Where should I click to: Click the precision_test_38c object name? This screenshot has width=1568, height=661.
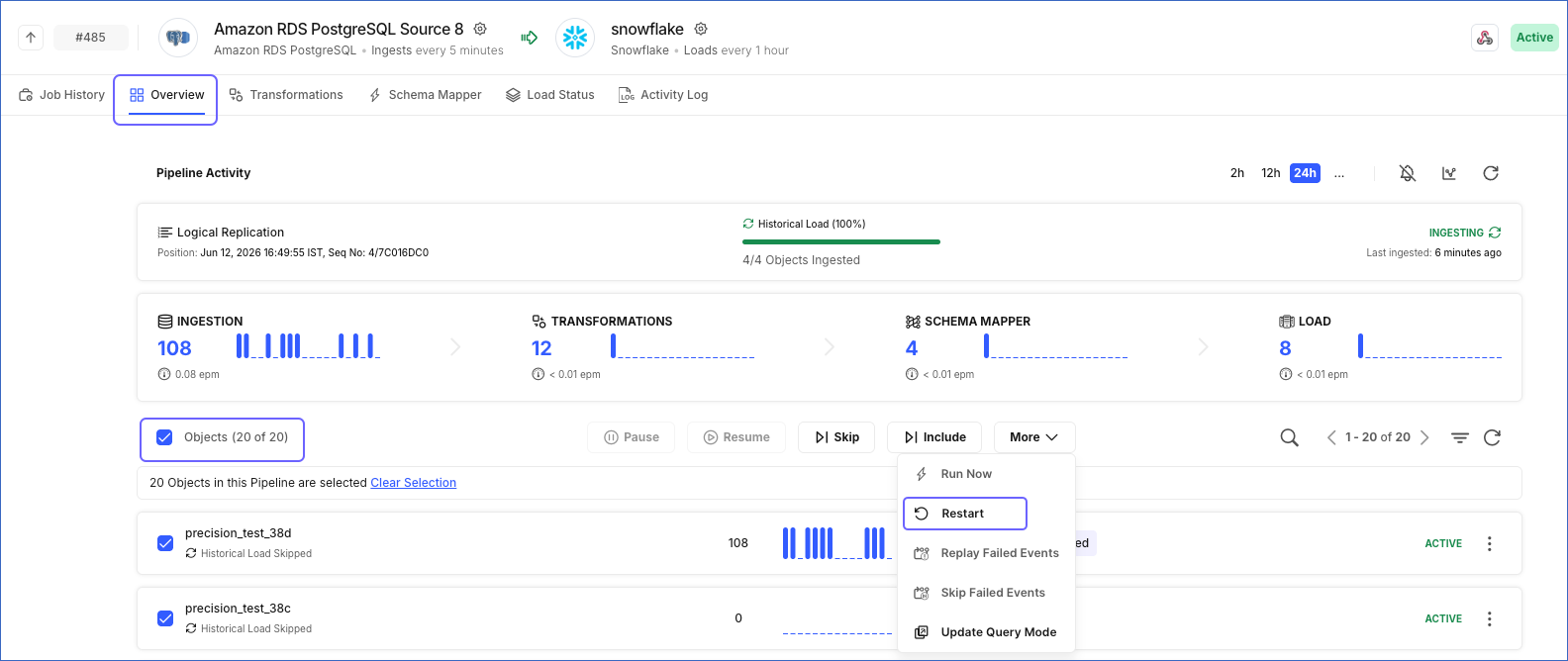[238, 609]
